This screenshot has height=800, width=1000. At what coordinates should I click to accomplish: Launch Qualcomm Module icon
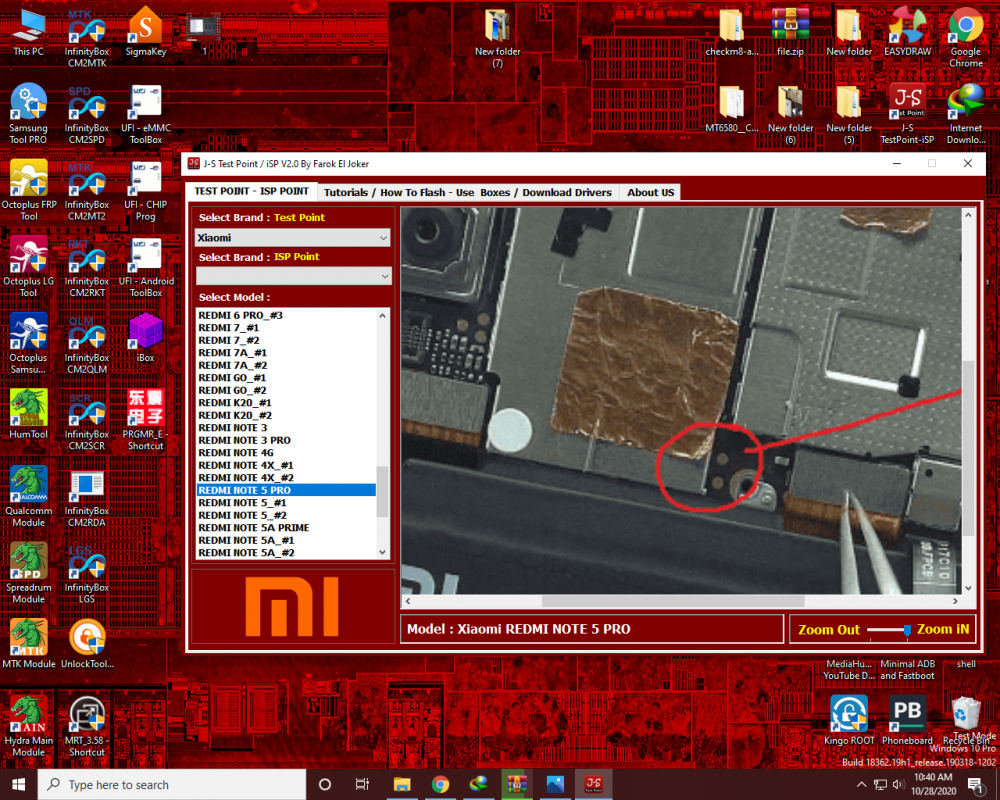pos(28,498)
